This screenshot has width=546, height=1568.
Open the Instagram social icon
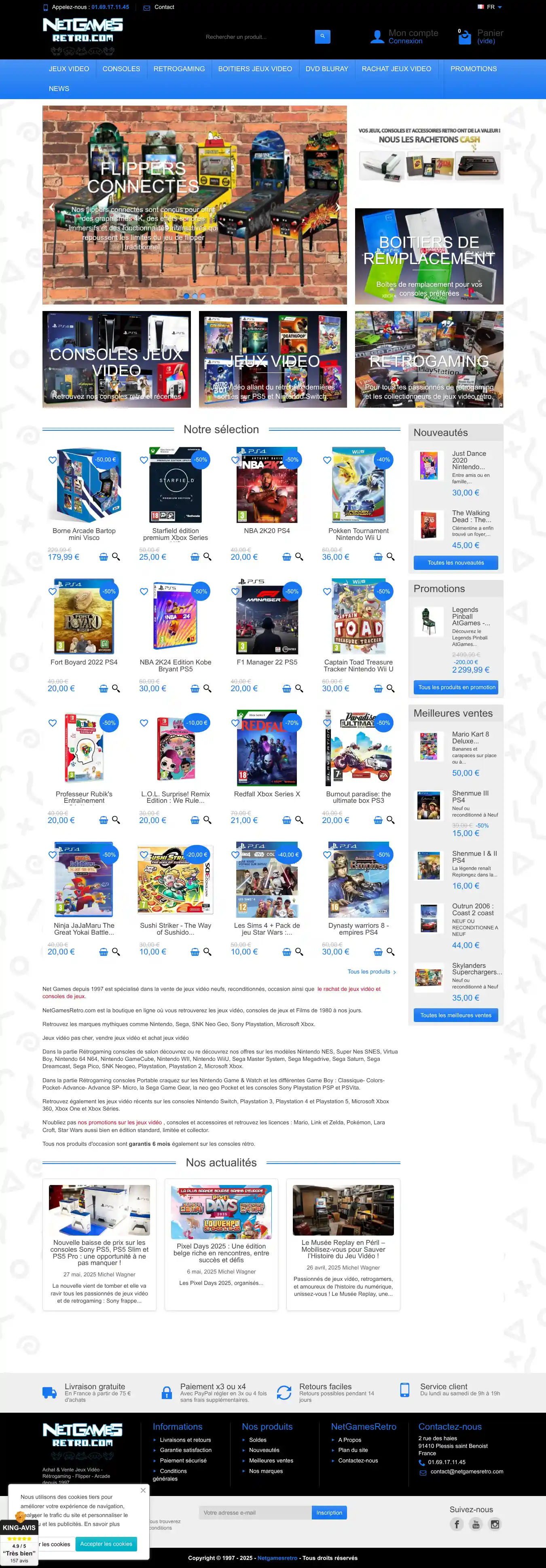495,1524
